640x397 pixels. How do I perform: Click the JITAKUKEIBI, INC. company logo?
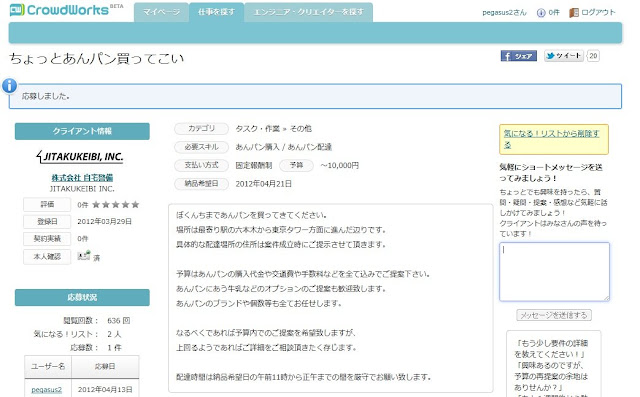[x=80, y=157]
